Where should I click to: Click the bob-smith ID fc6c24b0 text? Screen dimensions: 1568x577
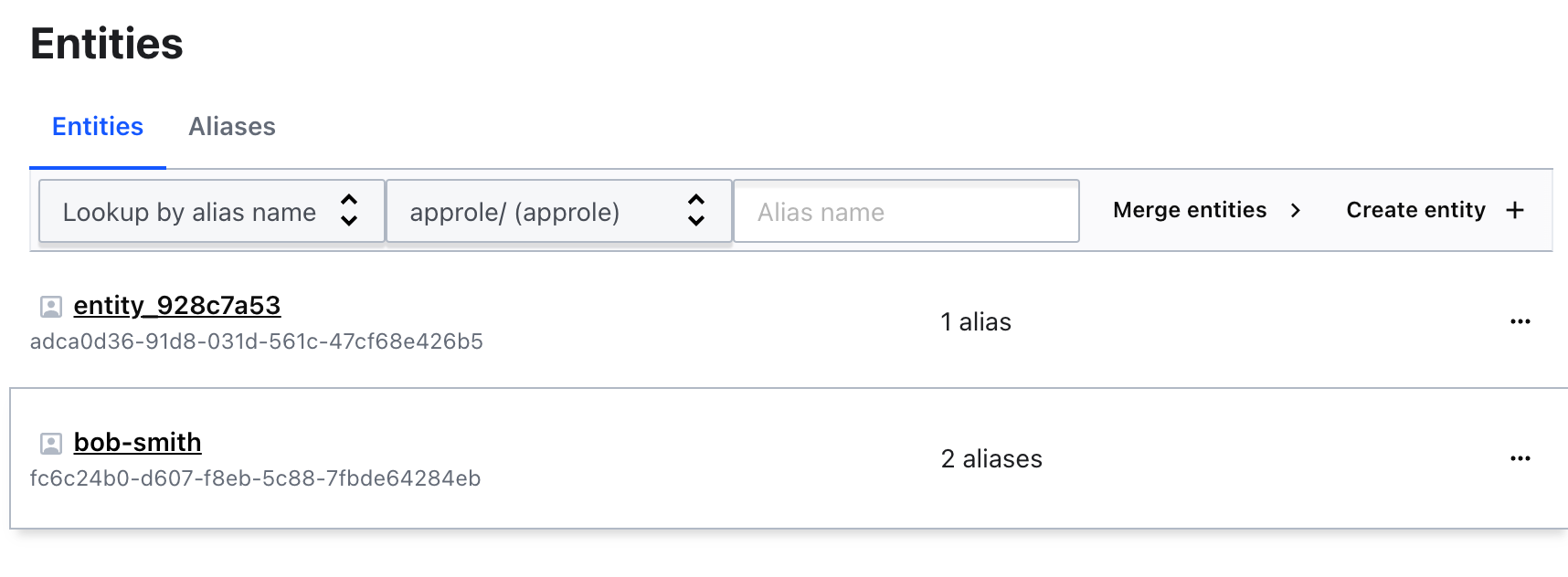pyautogui.click(x=255, y=478)
